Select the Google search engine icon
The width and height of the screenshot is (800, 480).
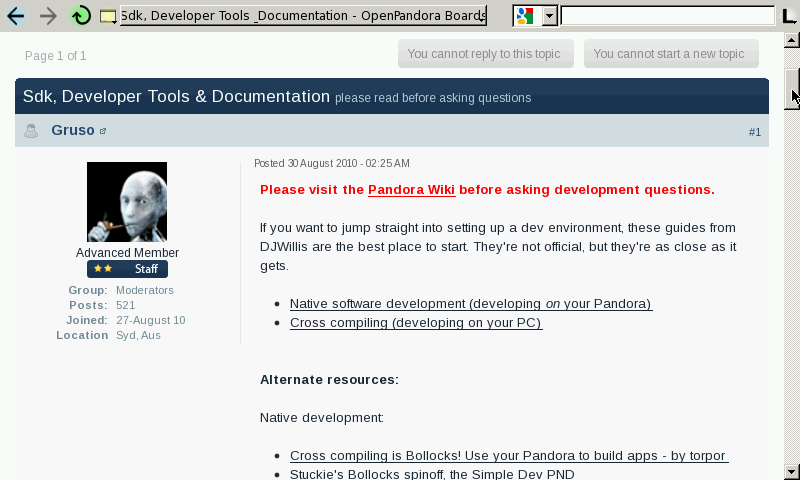(525, 16)
